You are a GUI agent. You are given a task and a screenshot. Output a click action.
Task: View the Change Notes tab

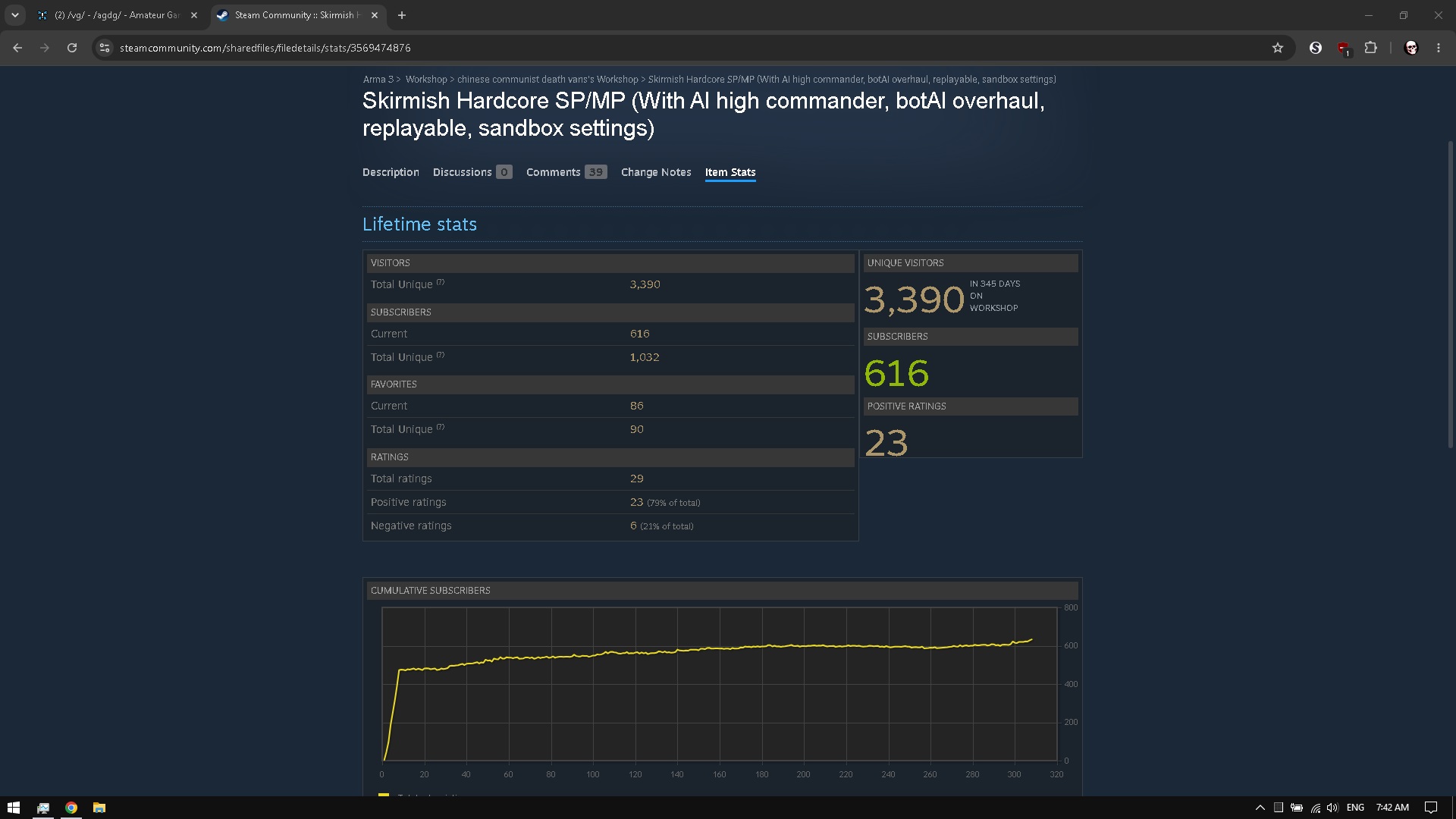tap(656, 172)
